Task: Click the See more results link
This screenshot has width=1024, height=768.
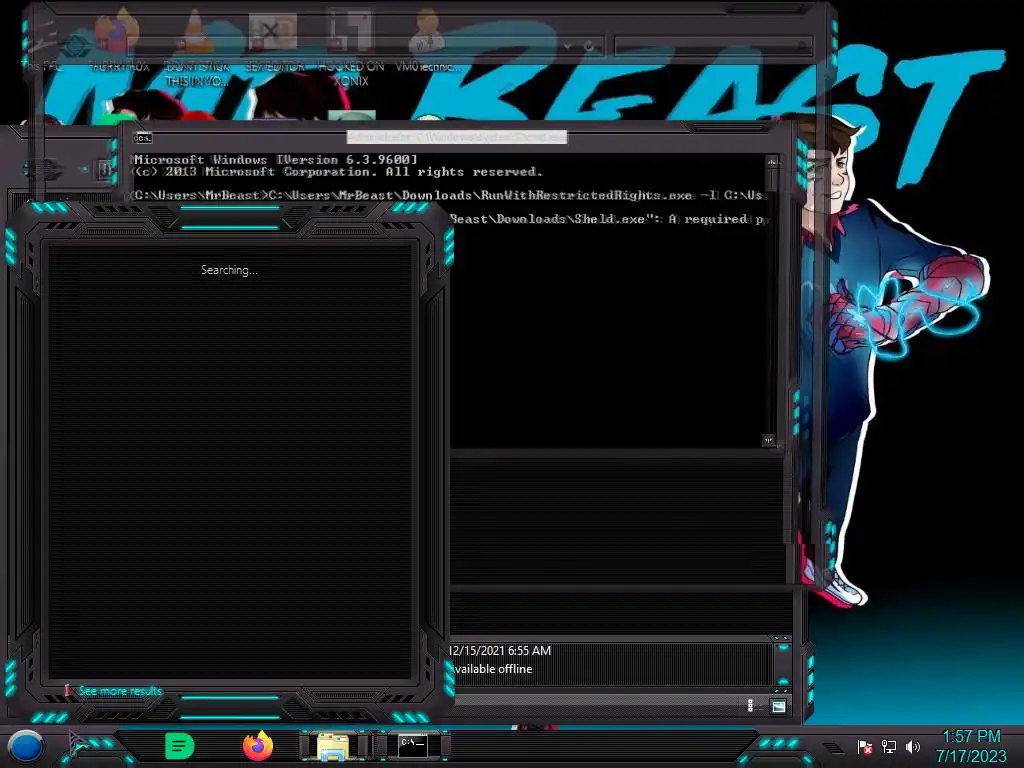Action: [x=120, y=691]
